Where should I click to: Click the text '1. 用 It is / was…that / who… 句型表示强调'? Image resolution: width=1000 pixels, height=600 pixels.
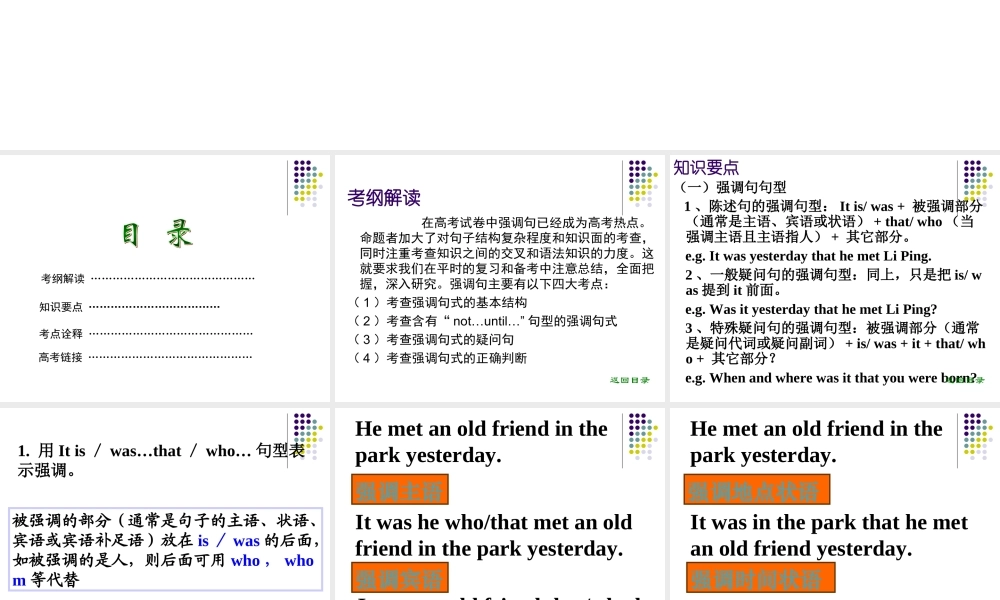click(x=161, y=460)
